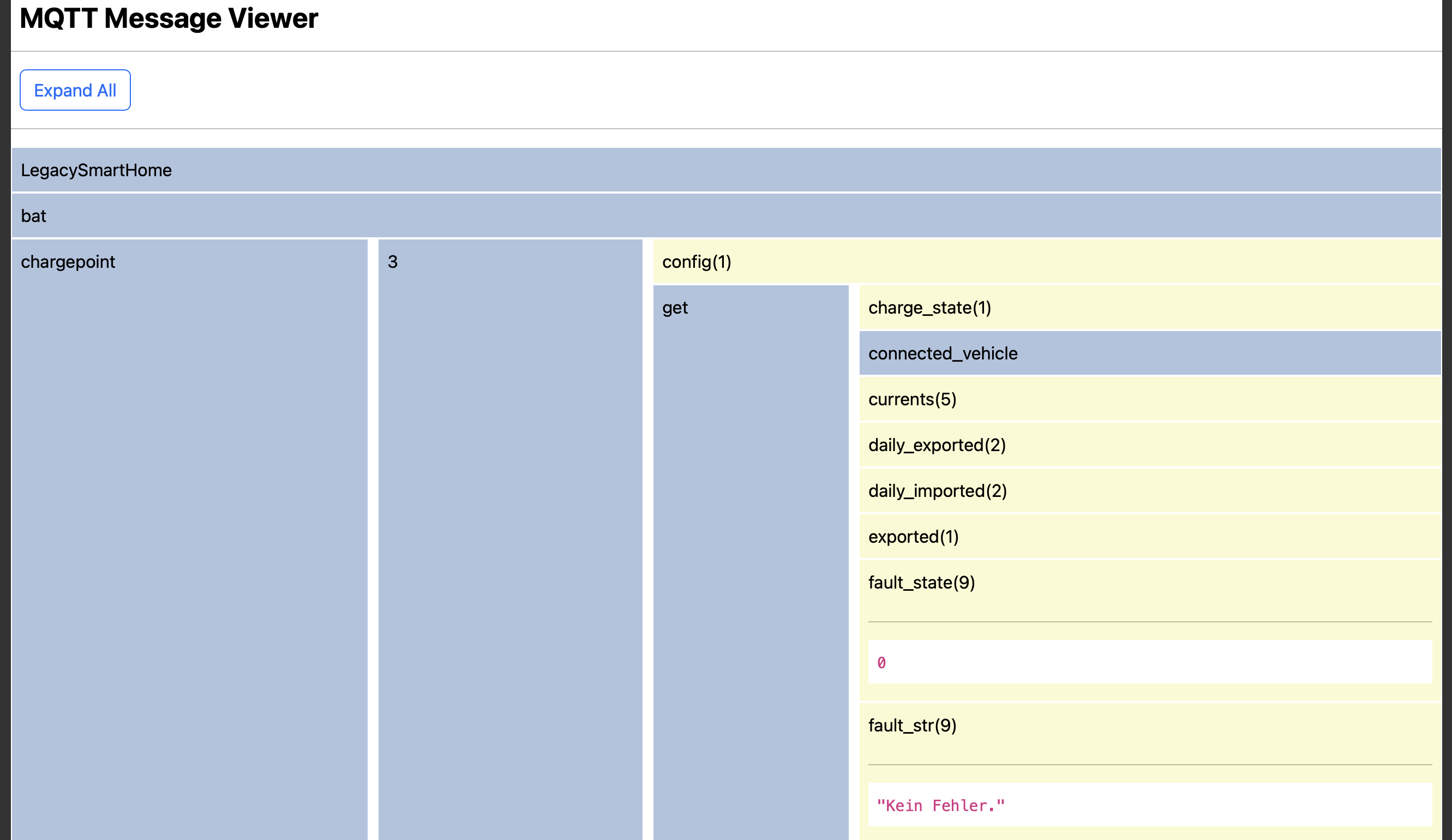The image size is (1452, 840).
Task: Expand the bat topic row
Action: [33, 216]
